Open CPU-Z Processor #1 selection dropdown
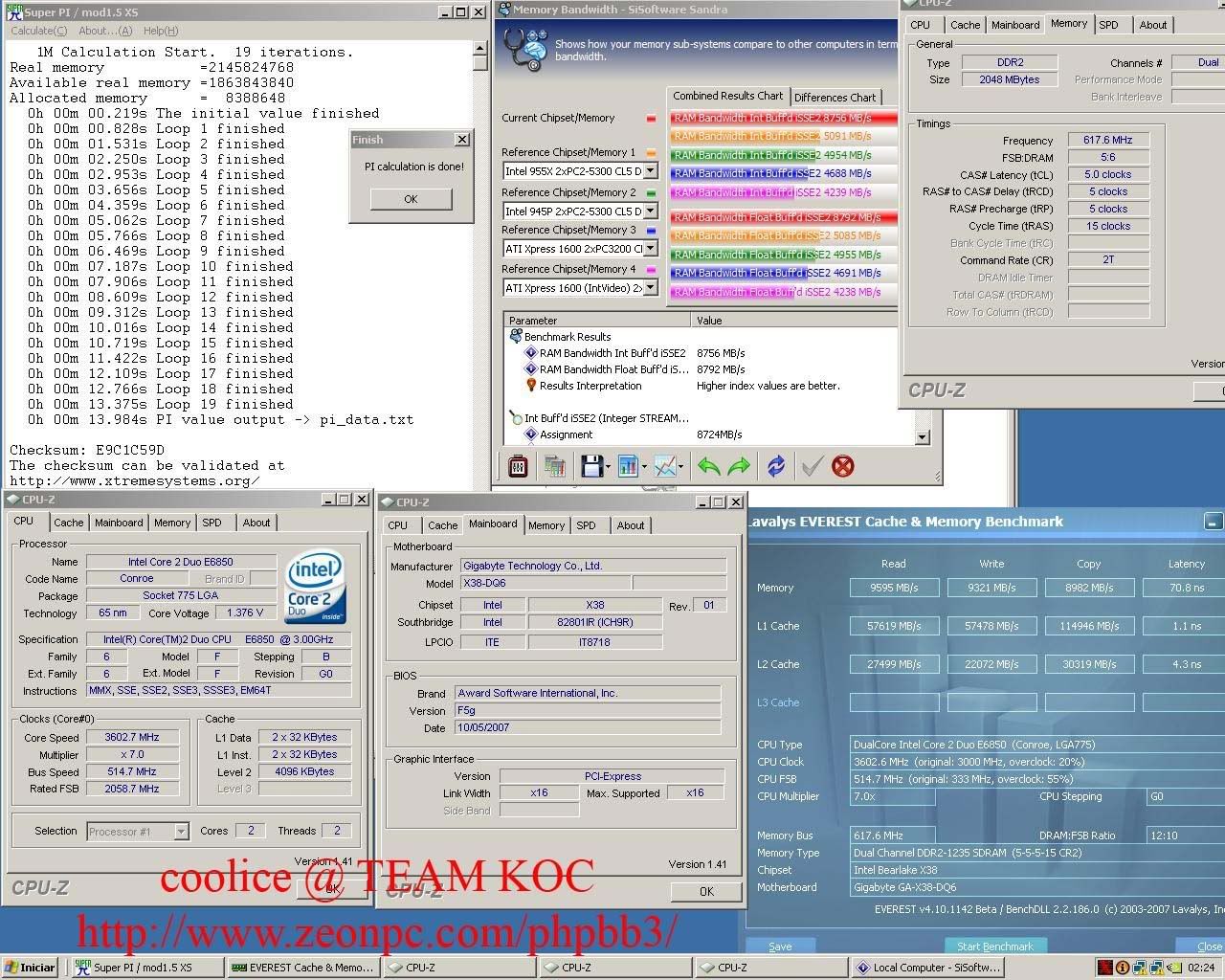This screenshot has height=980, width=1225. 181,832
